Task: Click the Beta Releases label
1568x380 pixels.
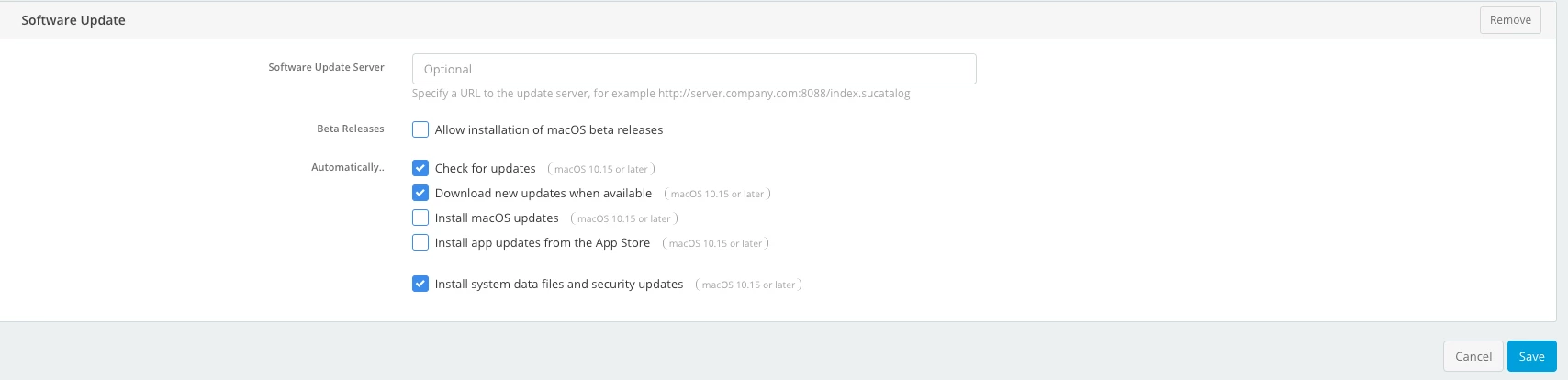Action: click(x=351, y=129)
